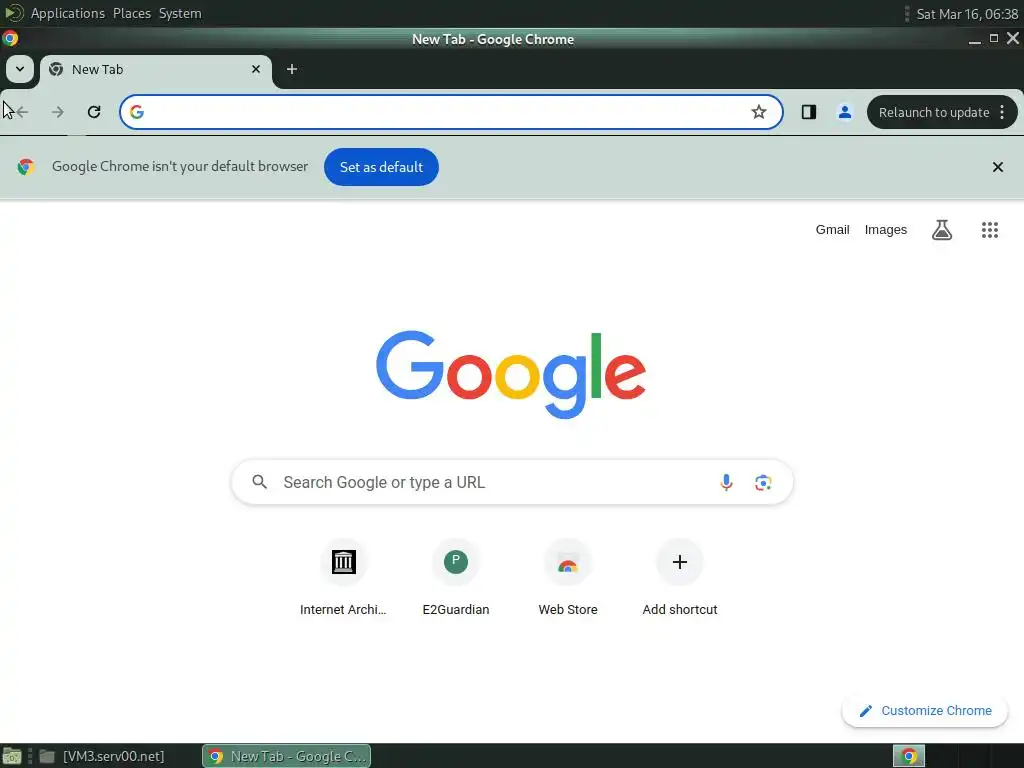The height and width of the screenshot is (768, 1024).
Task: Bookmark this tab with the star icon
Action: [758, 112]
